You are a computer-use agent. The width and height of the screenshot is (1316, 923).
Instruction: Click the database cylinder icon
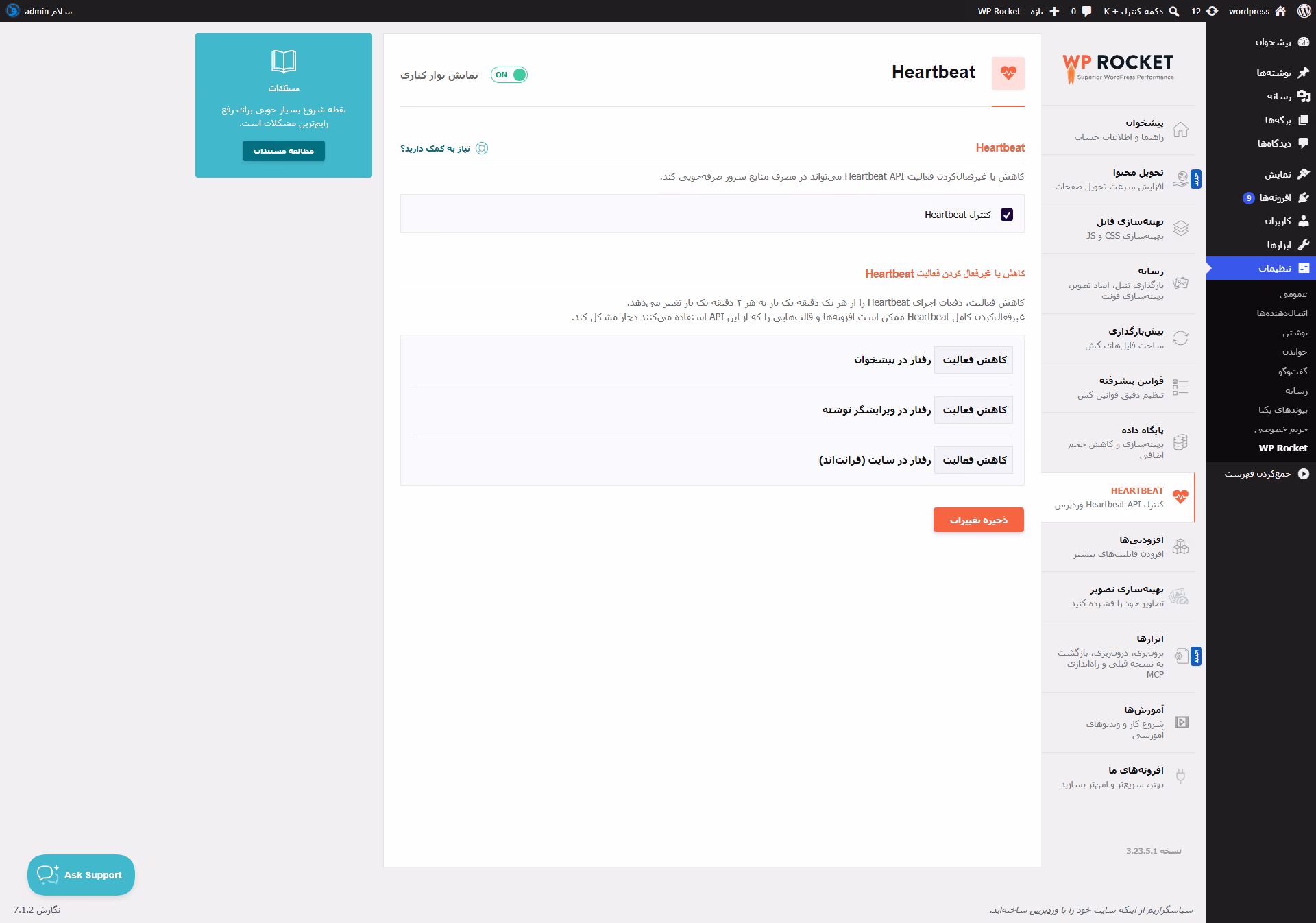(1180, 442)
